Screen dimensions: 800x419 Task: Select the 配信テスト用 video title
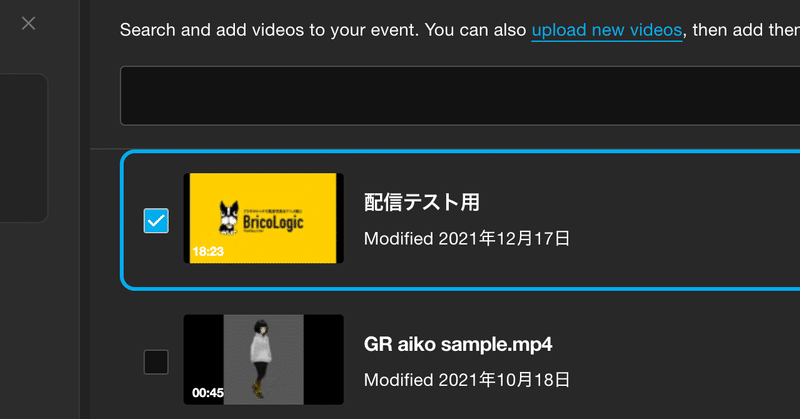(421, 202)
